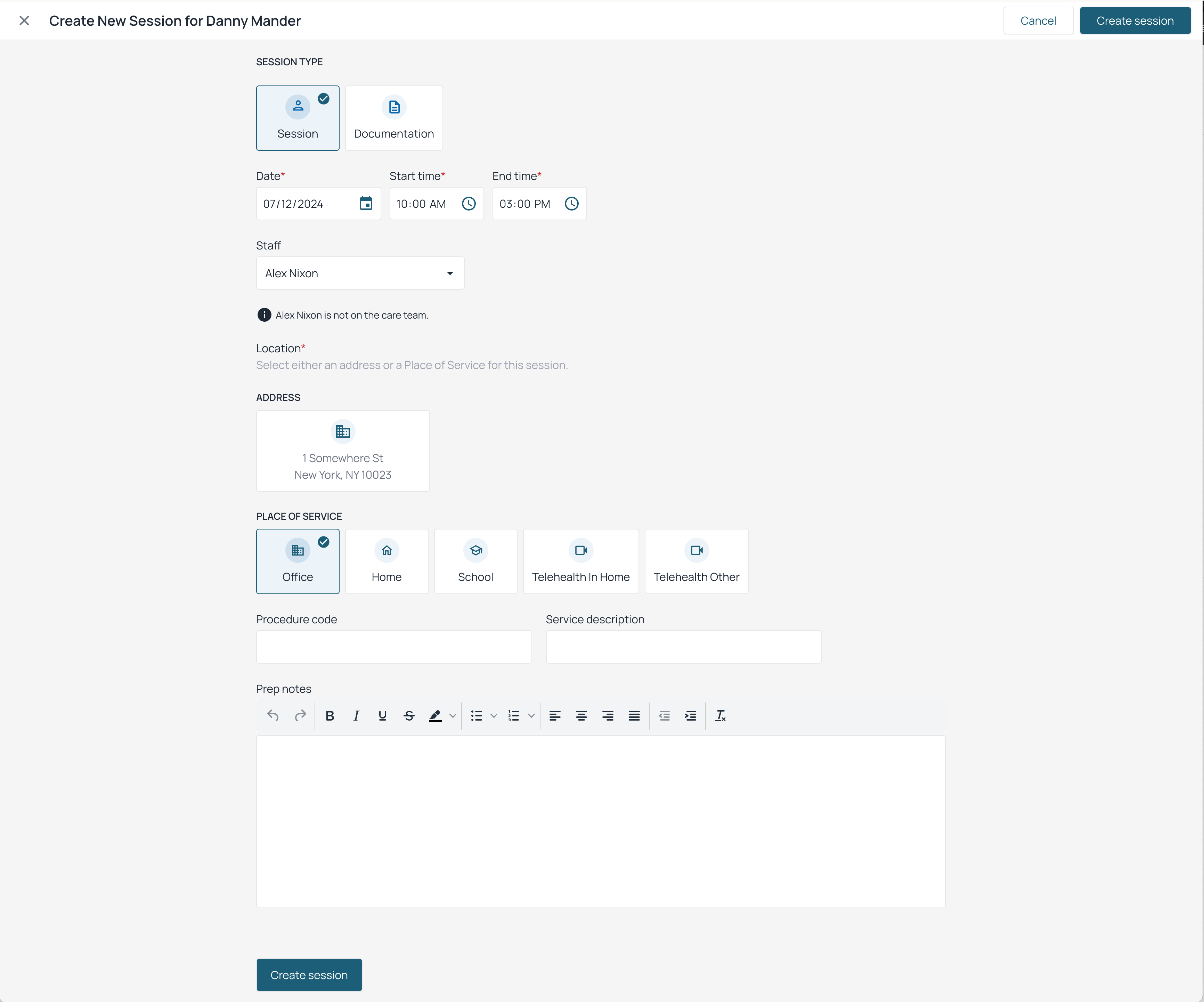Expand bulleted list style options
Screen dimensions: 1204x1002
[x=494, y=715]
